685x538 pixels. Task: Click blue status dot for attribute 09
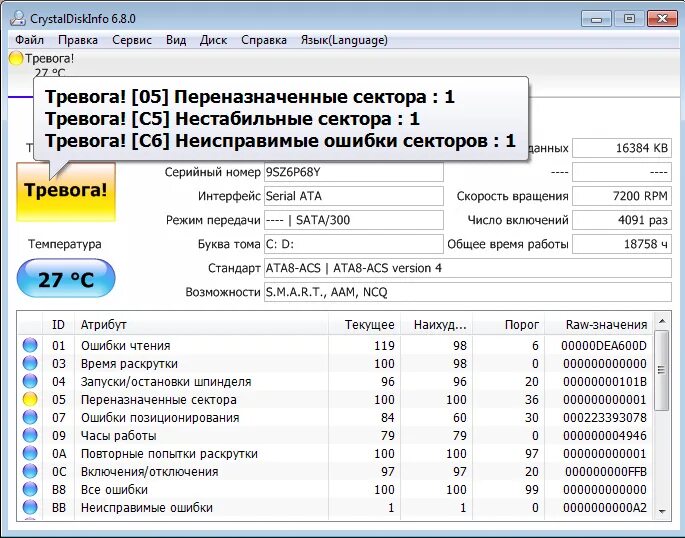(x=30, y=435)
